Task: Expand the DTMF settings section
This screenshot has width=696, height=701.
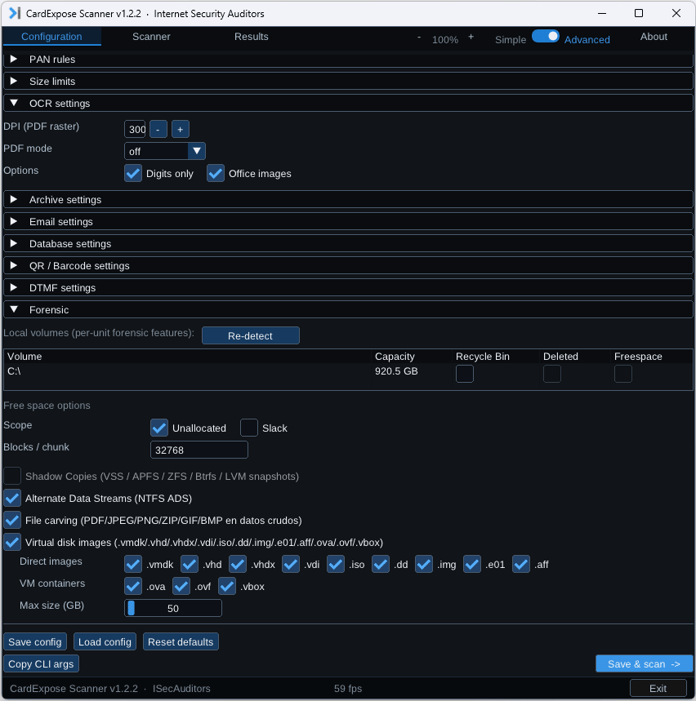Action: 348,287
